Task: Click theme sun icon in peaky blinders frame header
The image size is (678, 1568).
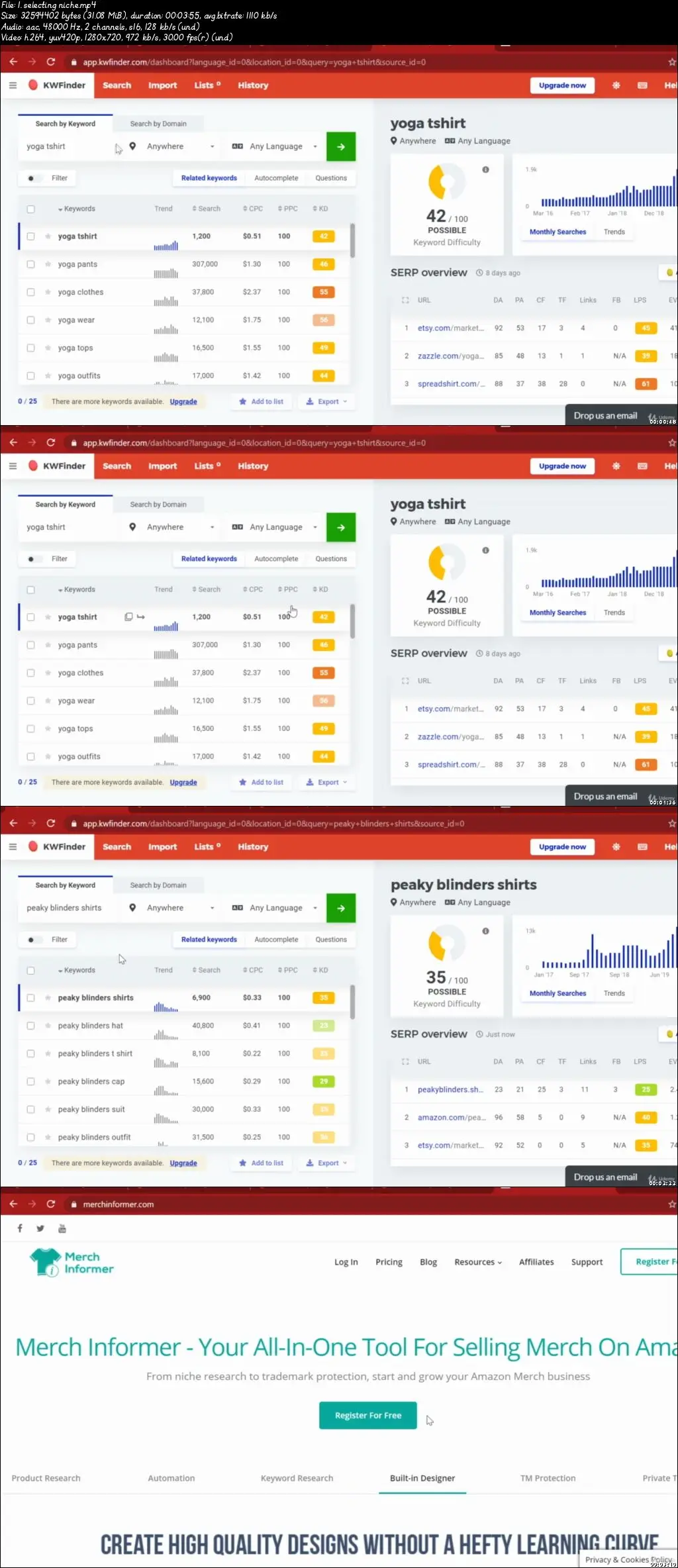Action: (616, 846)
